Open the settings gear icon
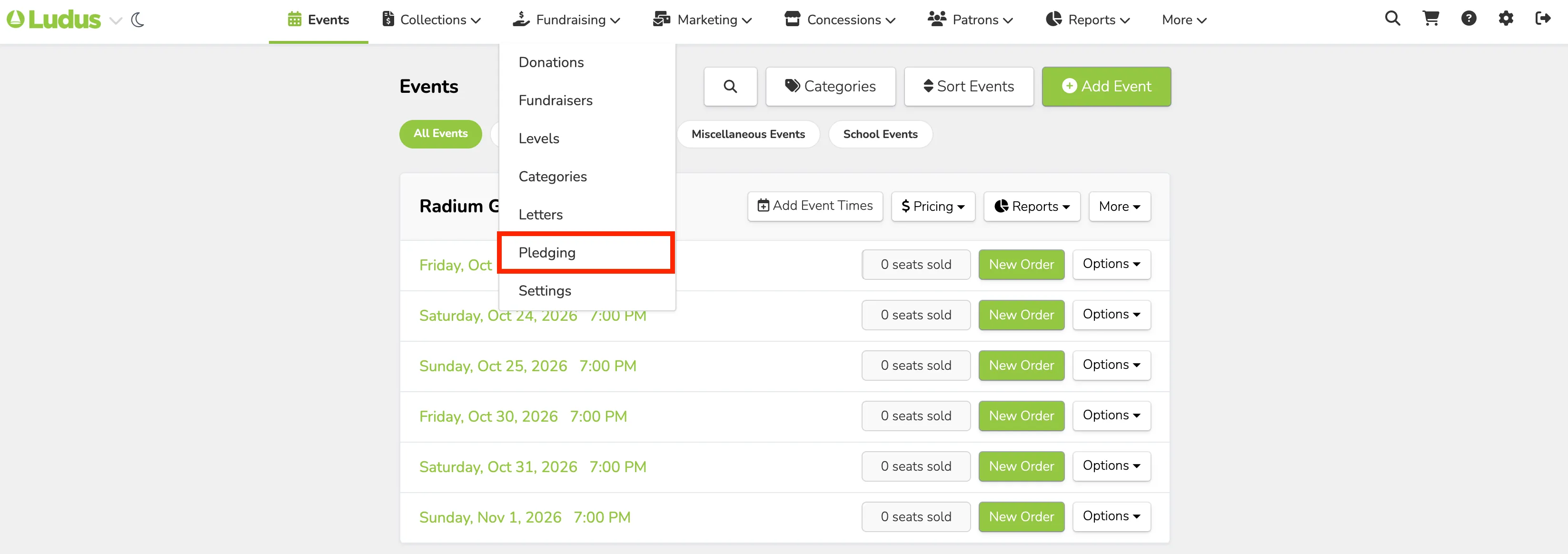 pyautogui.click(x=1505, y=18)
